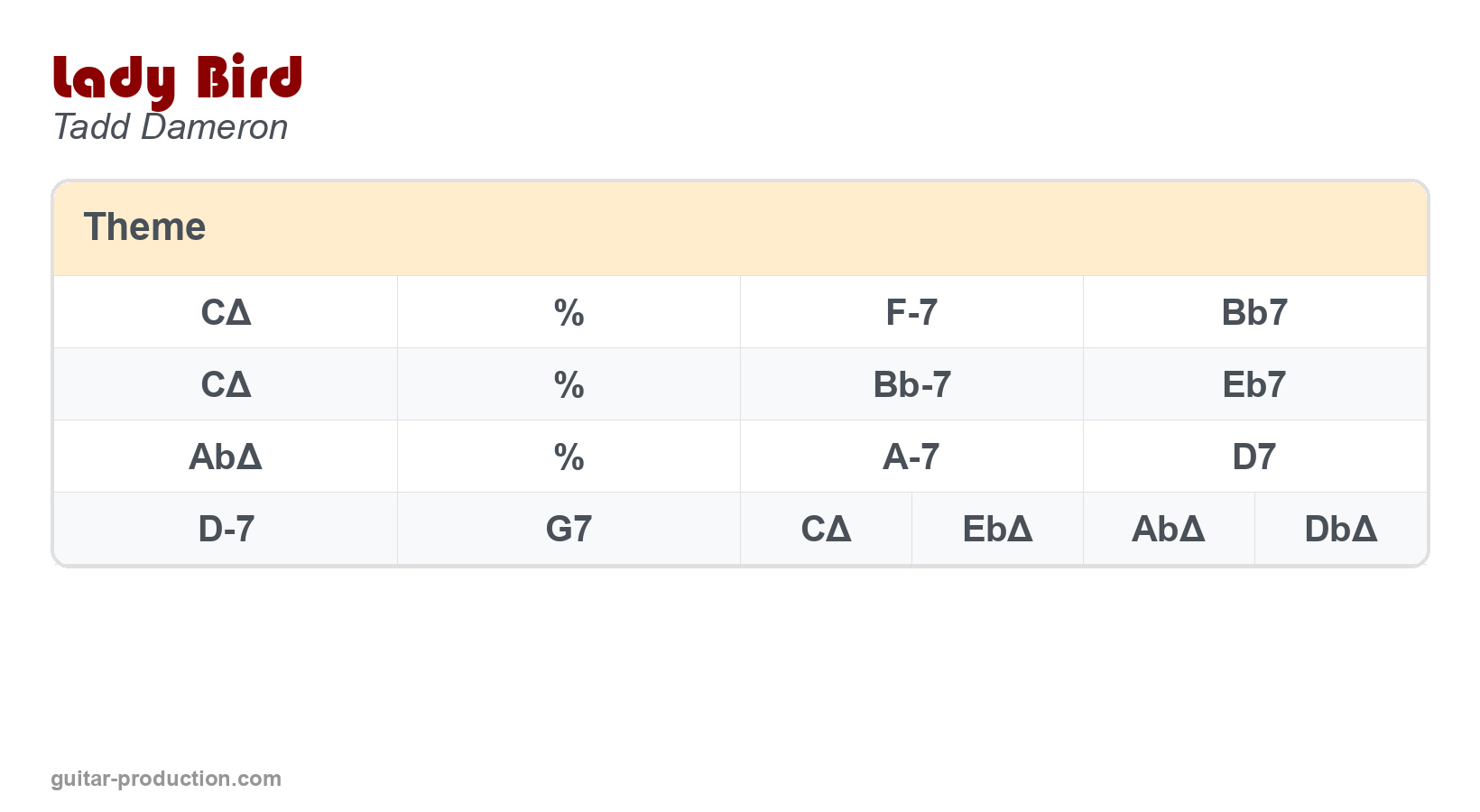
Task: Select the D-7 chord cell
Action: [226, 530]
